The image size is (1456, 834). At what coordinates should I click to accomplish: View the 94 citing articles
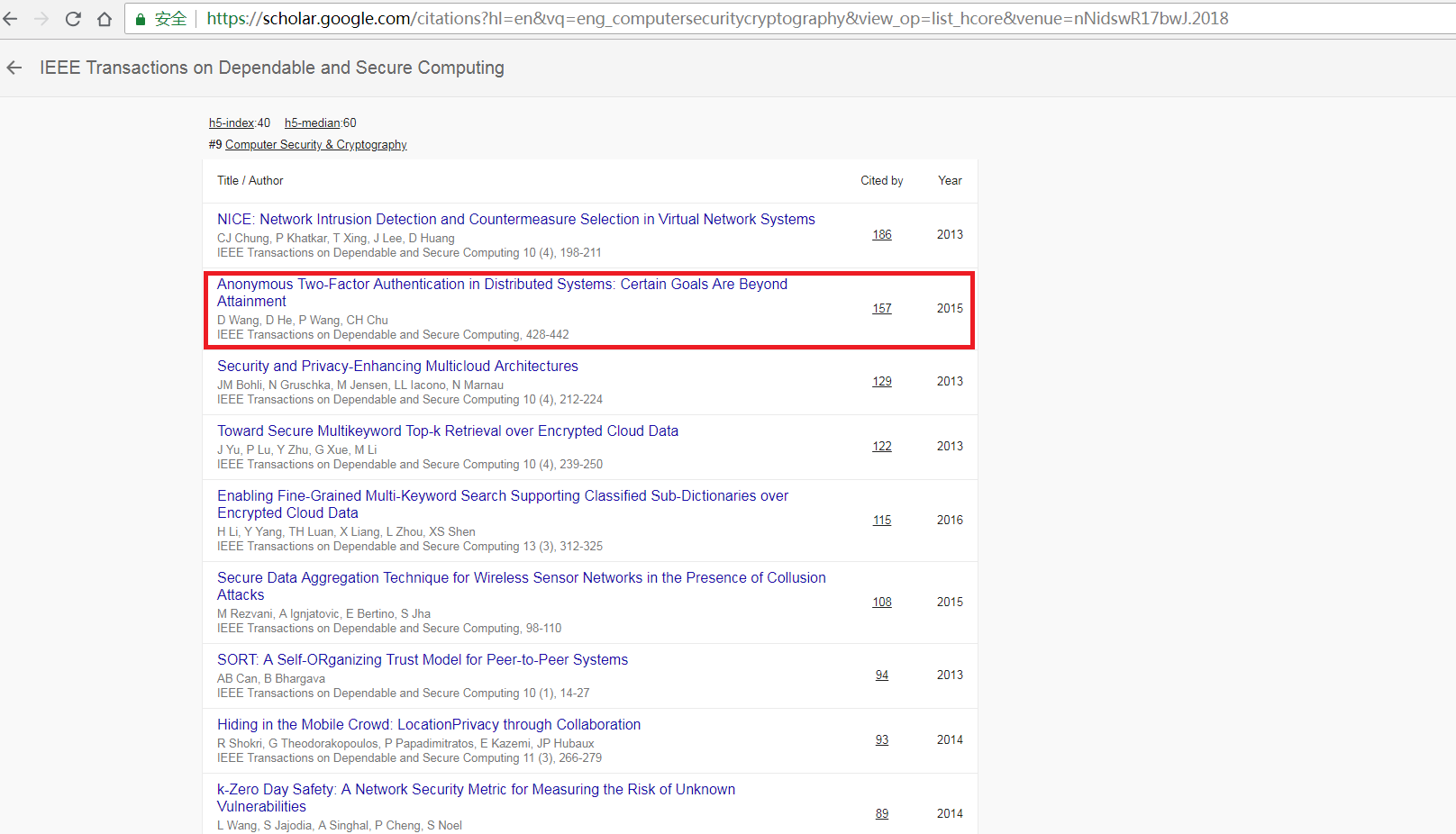click(x=882, y=675)
